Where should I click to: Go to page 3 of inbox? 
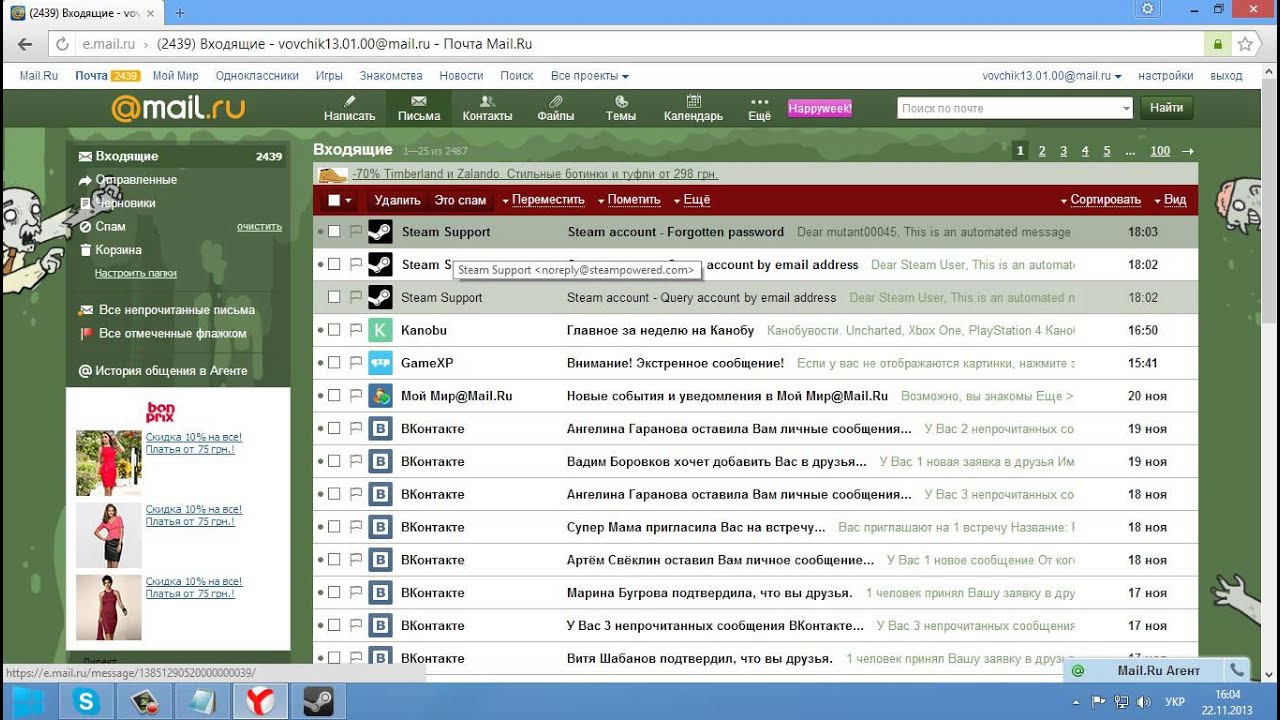[1063, 151]
